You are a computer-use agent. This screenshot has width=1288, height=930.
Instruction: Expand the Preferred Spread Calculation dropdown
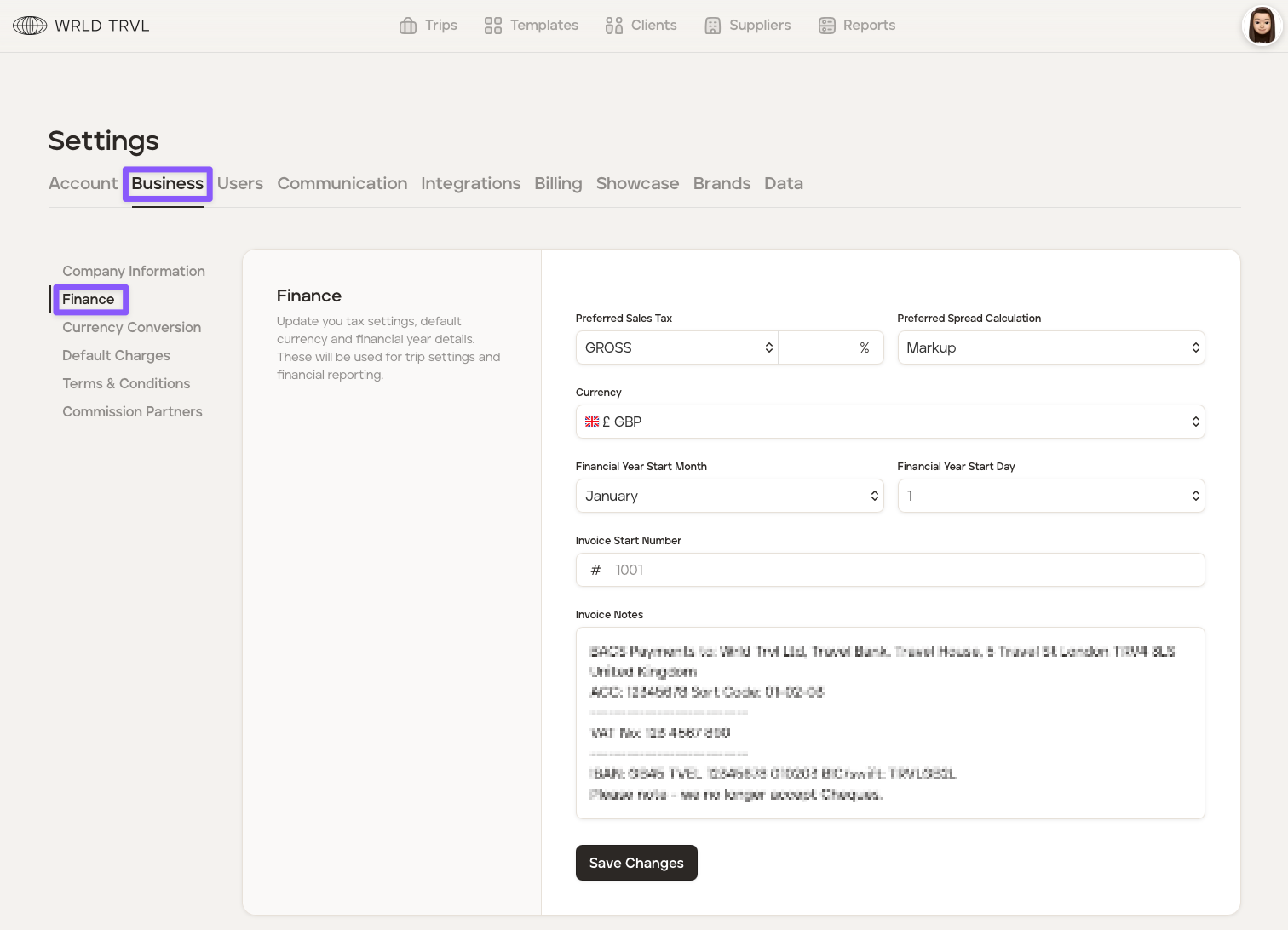(1050, 347)
